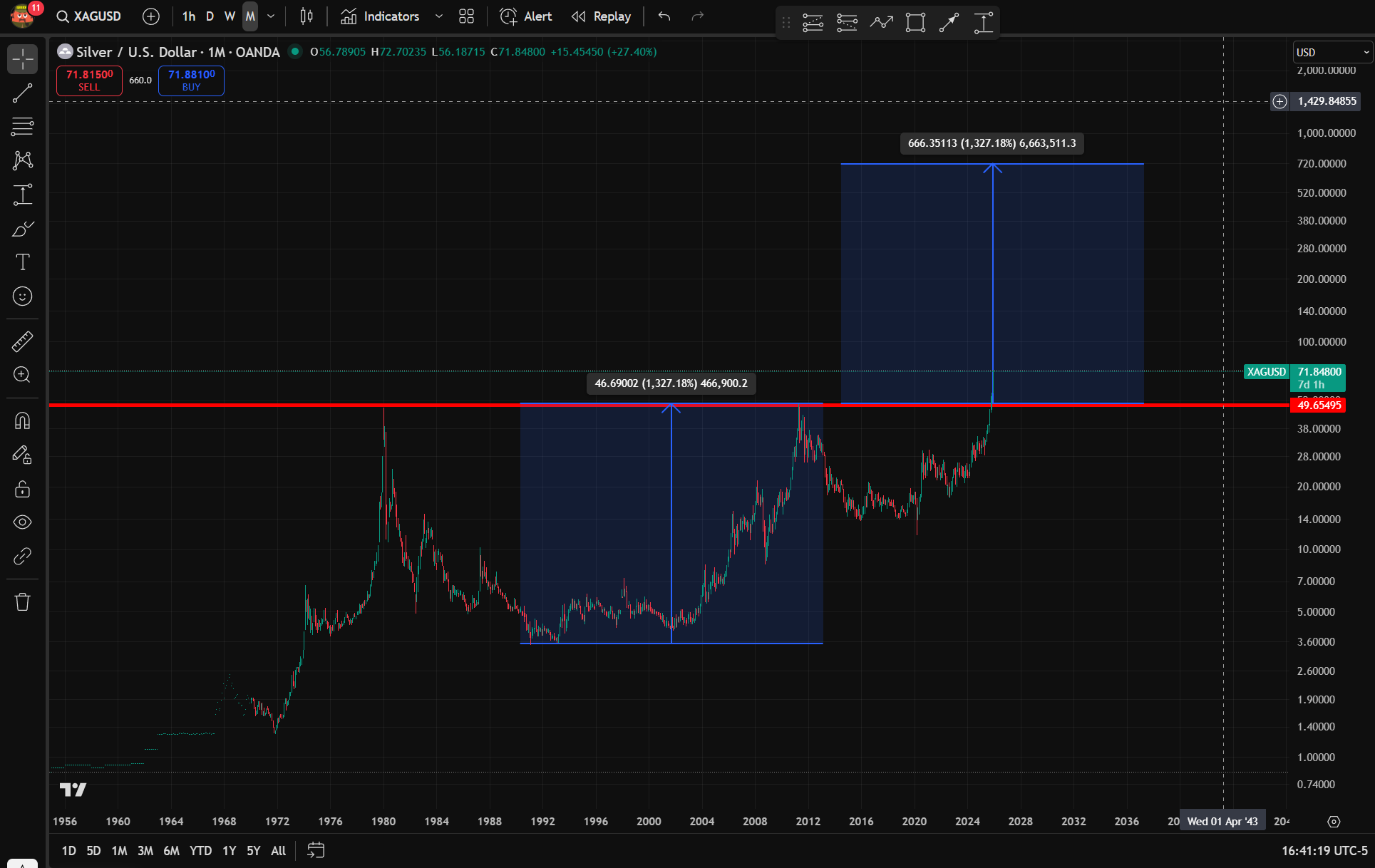
Task: Pick the ruler measure tool
Action: [x=22, y=342]
